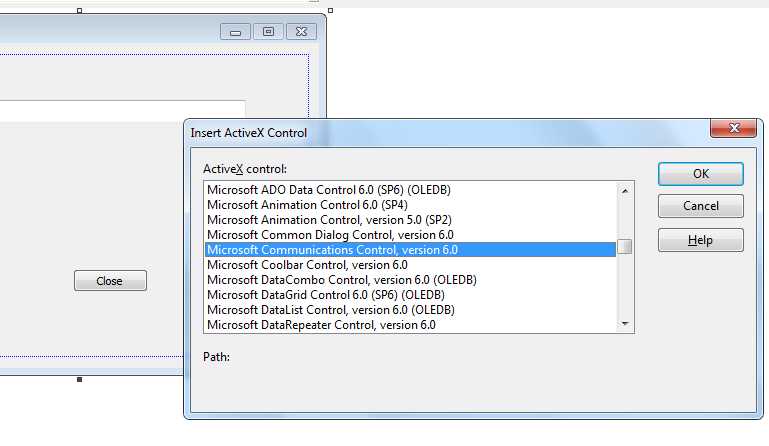
Task: Click the white edit box in background dialog
Action: (123, 110)
